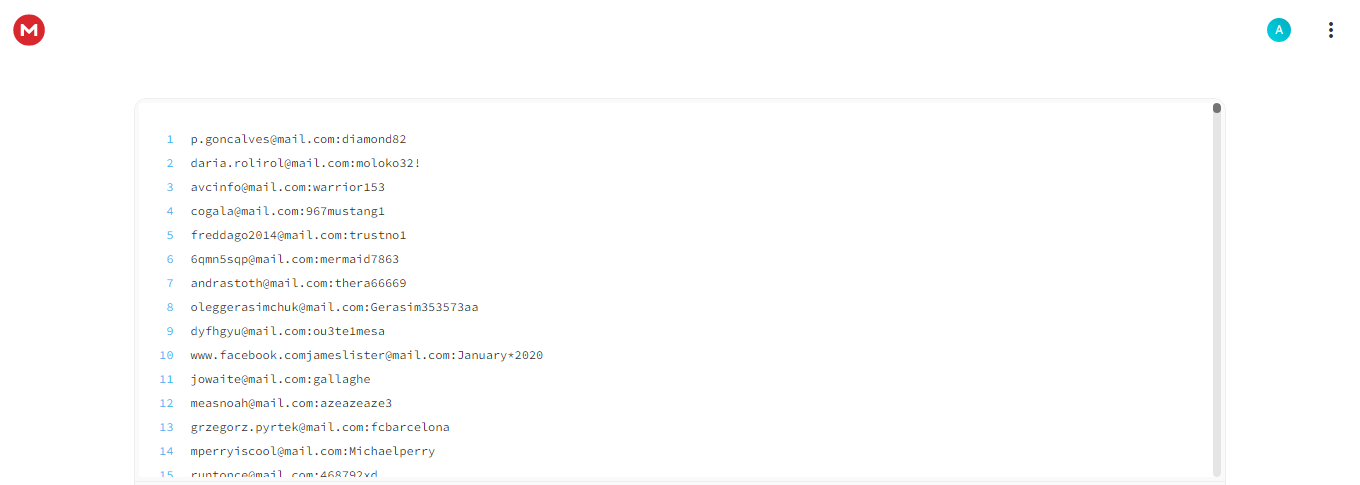Click line number 12 in the gutter
Image resolution: width=1360 pixels, height=485 pixels.
167,403
